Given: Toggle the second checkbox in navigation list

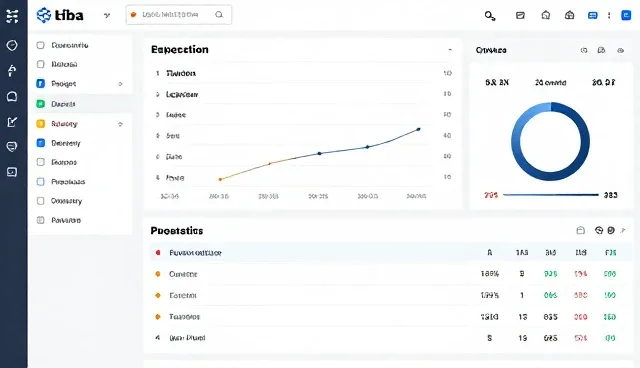Looking at the screenshot, I should 40,64.
